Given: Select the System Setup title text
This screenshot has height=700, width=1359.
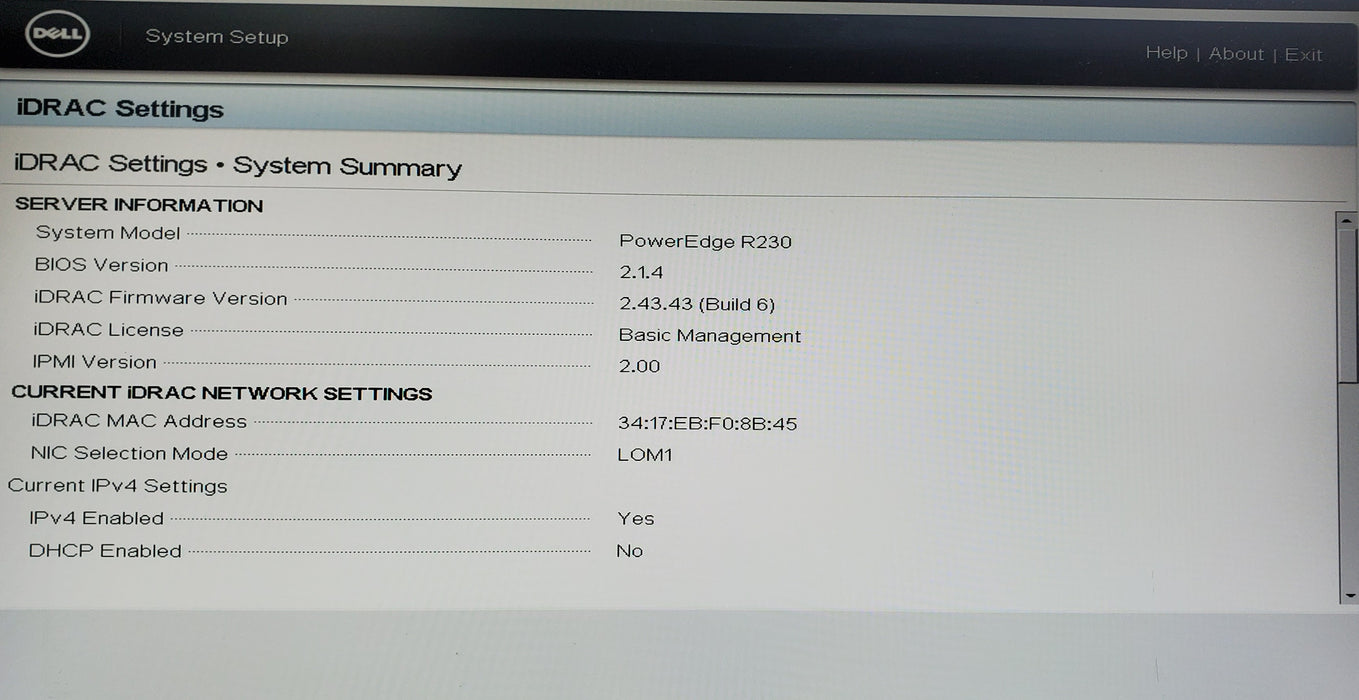Looking at the screenshot, I should point(217,37).
